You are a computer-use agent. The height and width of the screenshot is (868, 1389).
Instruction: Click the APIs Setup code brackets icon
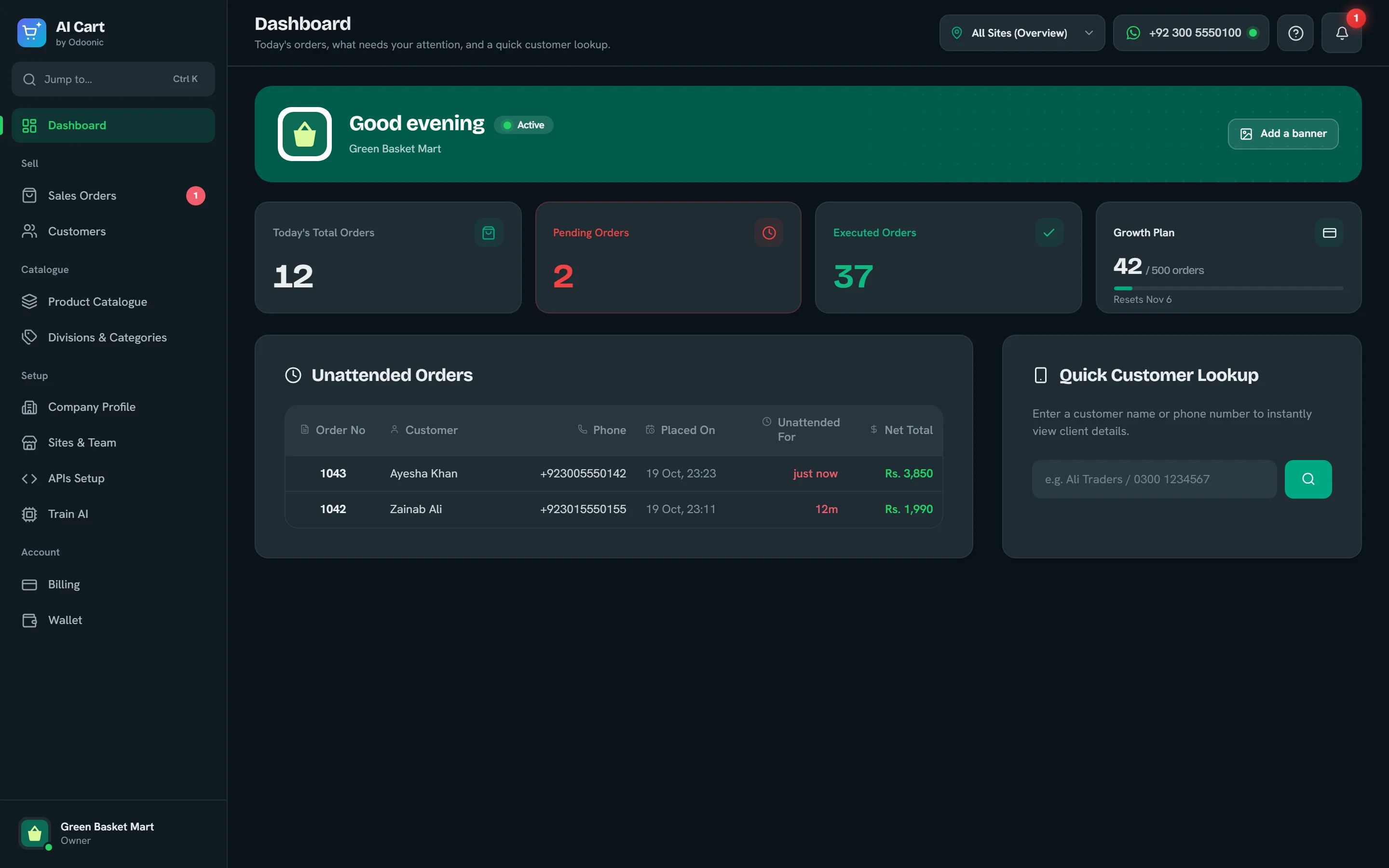point(29,478)
